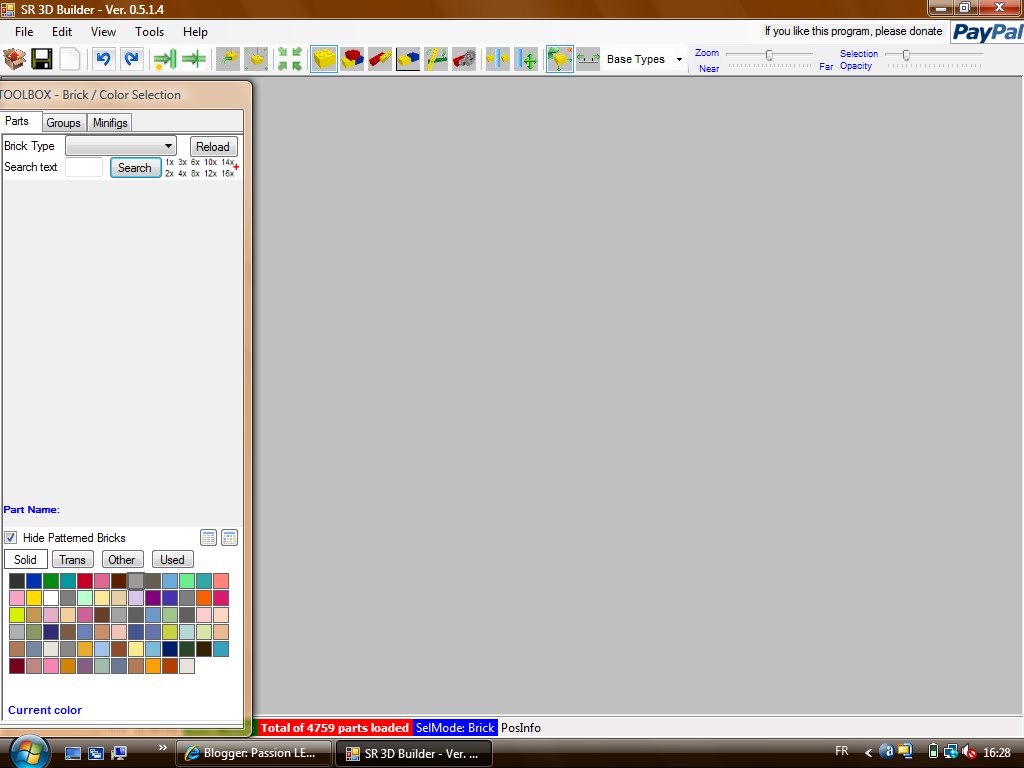Screen dimensions: 1024x768
Task: Click the Reload button
Action: pos(213,146)
